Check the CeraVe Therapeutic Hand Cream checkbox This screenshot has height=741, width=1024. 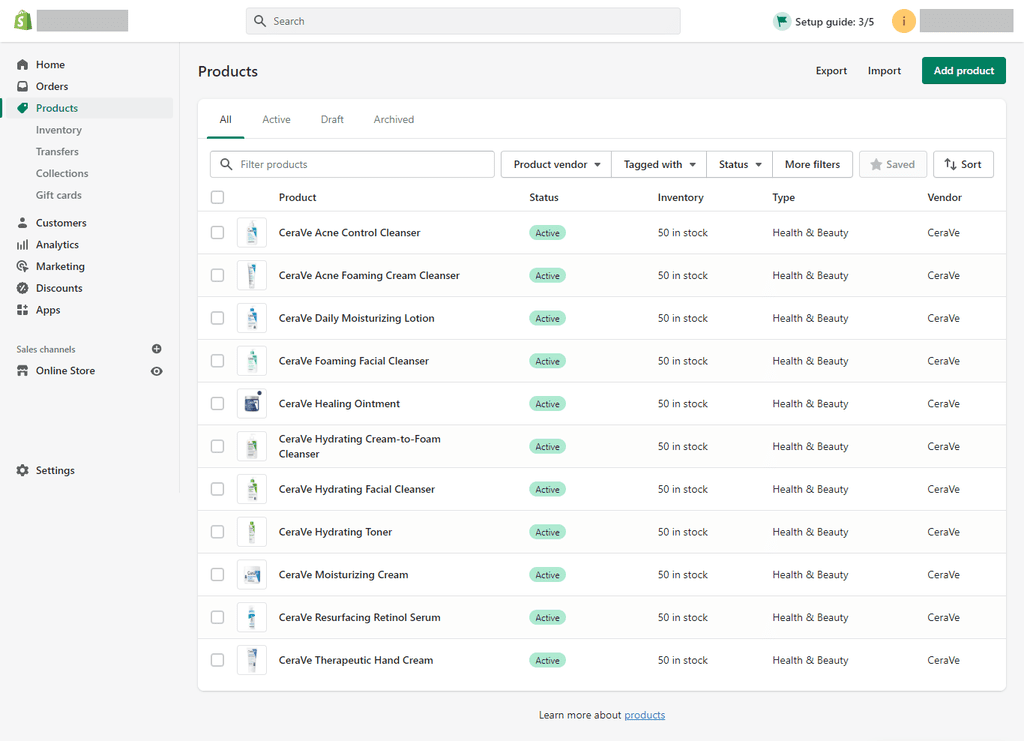(217, 660)
